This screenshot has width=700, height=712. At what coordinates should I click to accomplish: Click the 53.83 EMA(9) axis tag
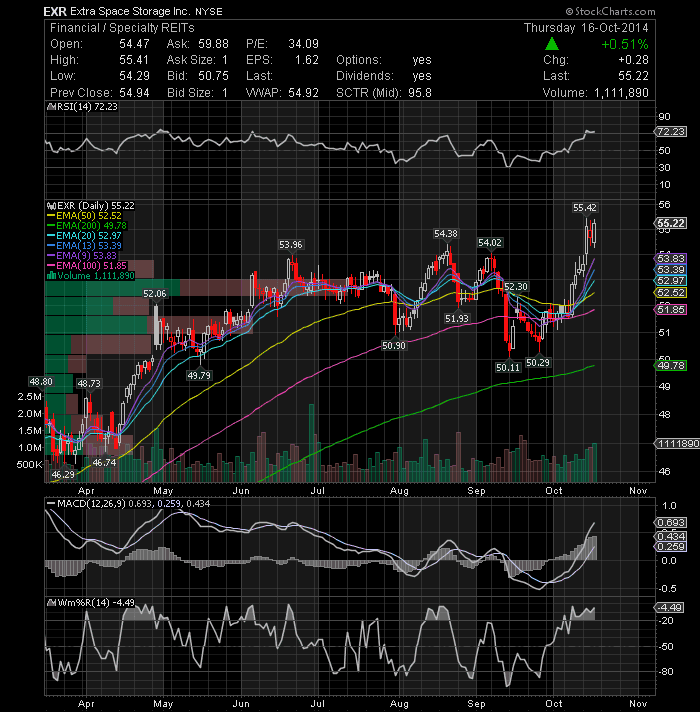pos(670,258)
